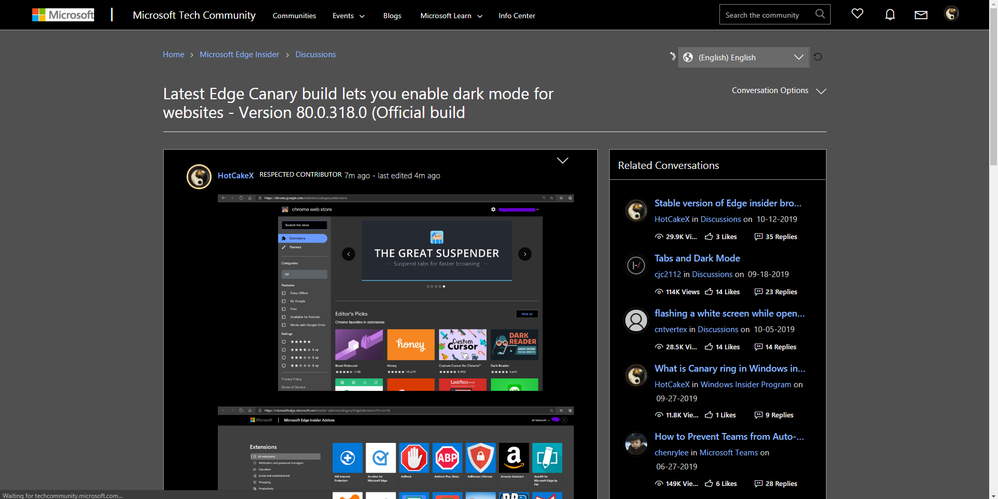
Task: Open How to Prevent Teams from Auto conversation
Action: (x=729, y=437)
